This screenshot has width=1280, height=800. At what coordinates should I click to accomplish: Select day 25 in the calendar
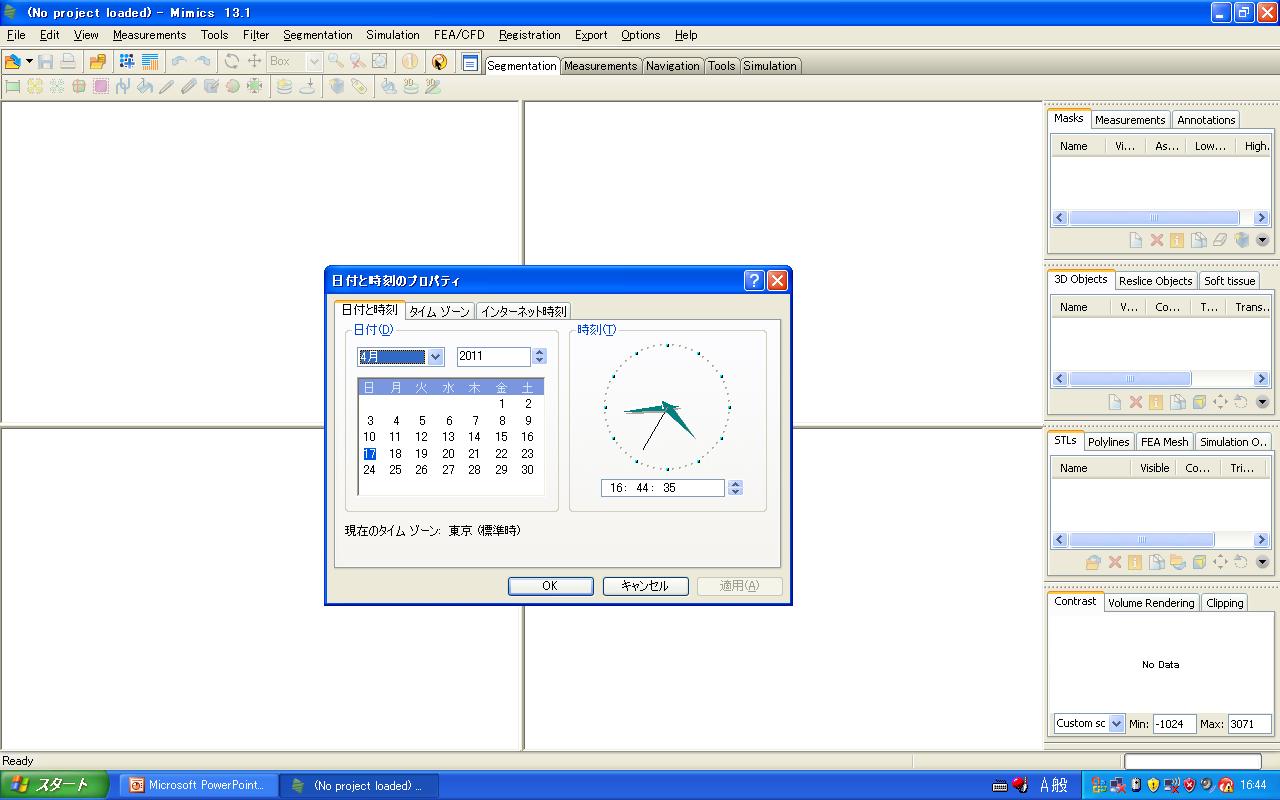(x=395, y=470)
